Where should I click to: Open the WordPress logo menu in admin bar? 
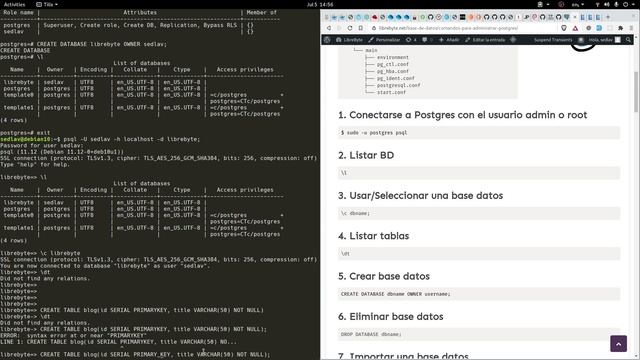(x=327, y=40)
